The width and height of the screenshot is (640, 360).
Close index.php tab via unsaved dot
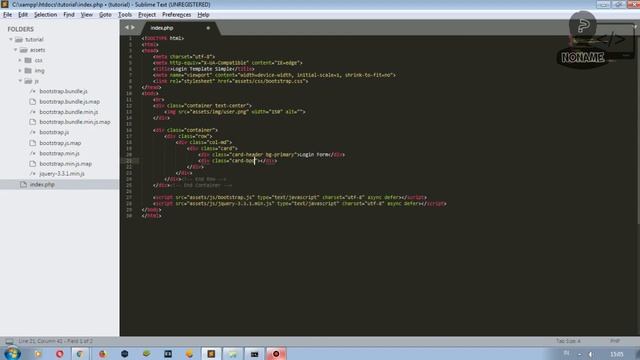208,28
